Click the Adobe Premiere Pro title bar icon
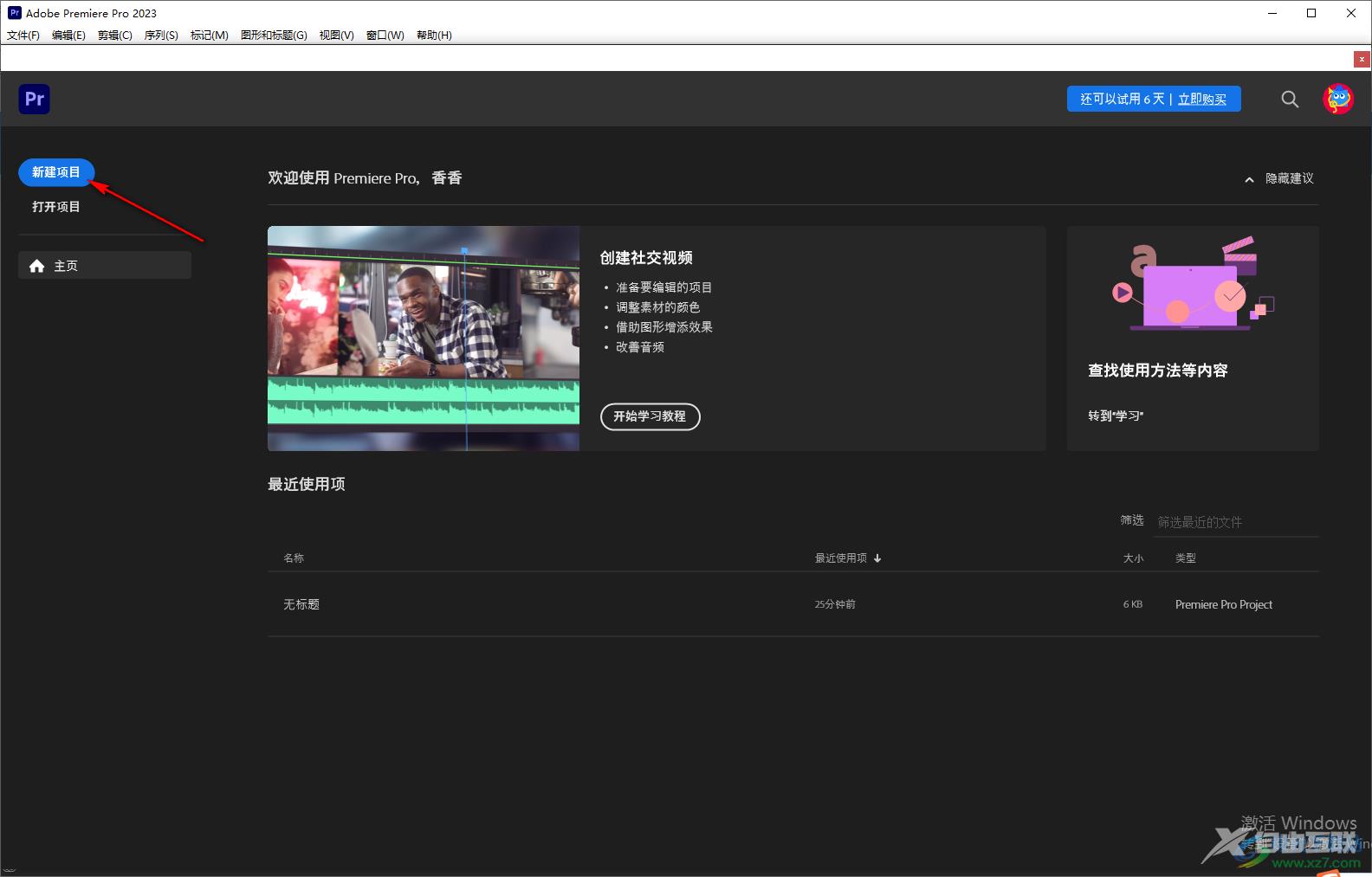The height and width of the screenshot is (877, 1372). [14, 13]
